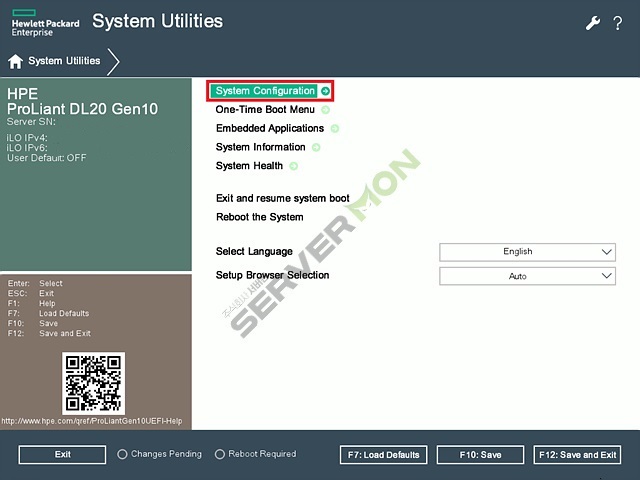Click F12: Save and Exit button
The height and width of the screenshot is (480, 640).
tap(578, 455)
